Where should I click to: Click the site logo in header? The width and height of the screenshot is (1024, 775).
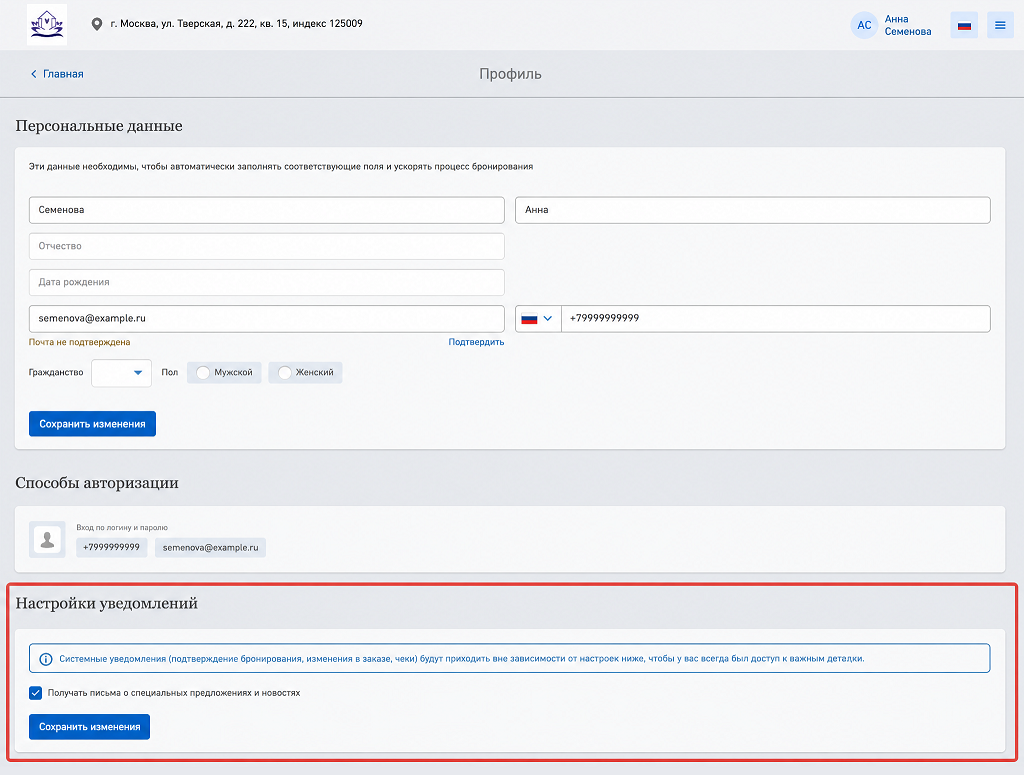[x=47, y=24]
